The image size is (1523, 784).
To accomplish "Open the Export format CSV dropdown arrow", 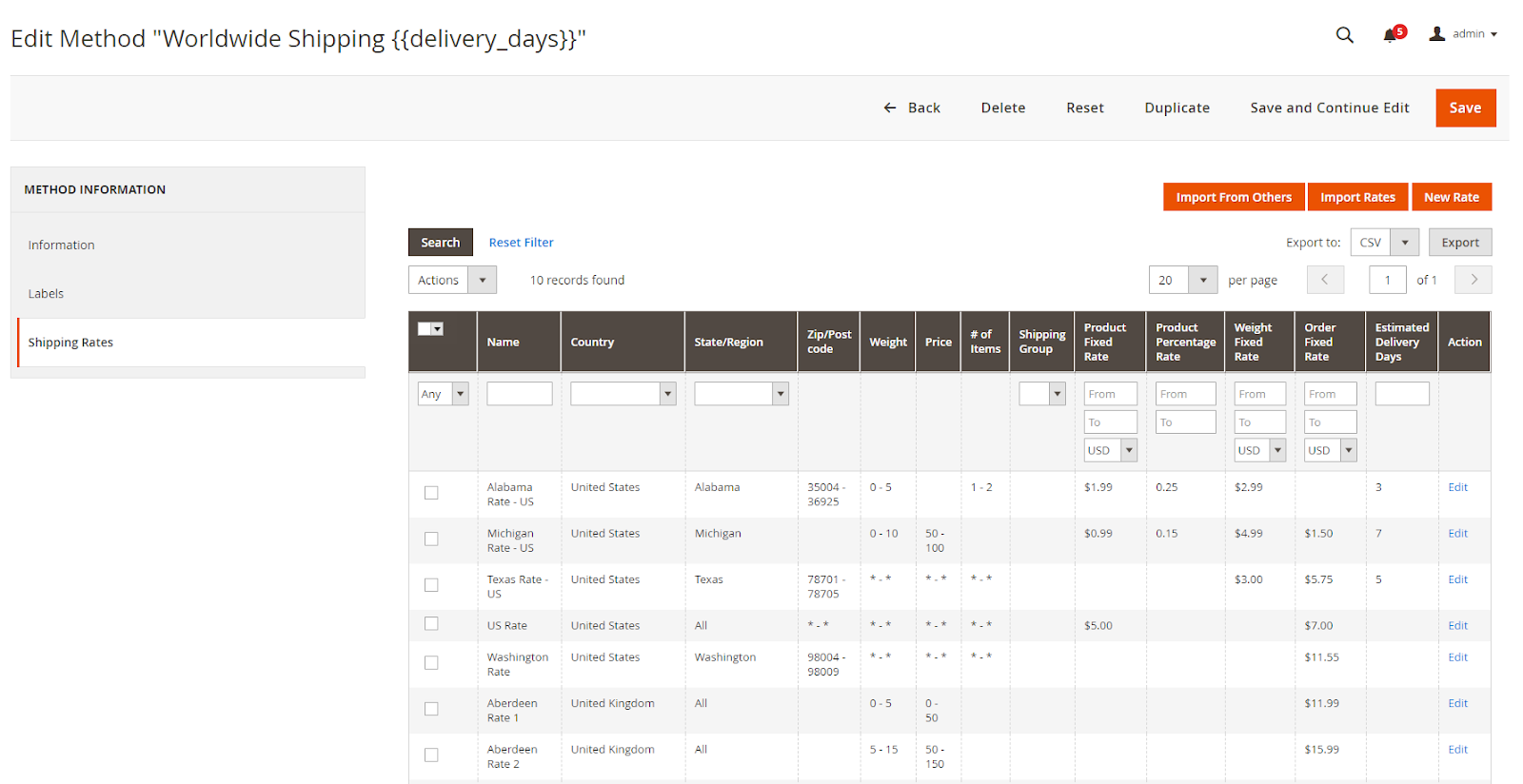I will [1404, 243].
